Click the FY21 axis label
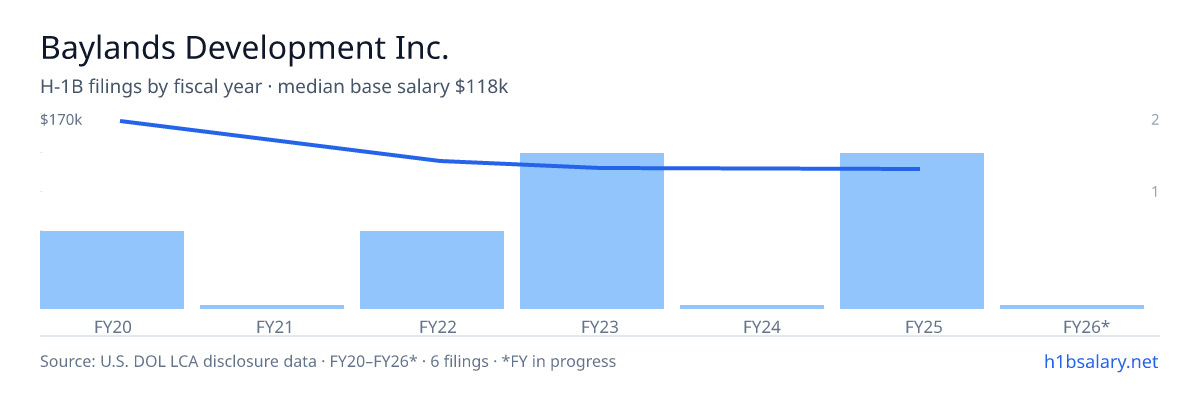The height and width of the screenshot is (400, 1200). (272, 326)
